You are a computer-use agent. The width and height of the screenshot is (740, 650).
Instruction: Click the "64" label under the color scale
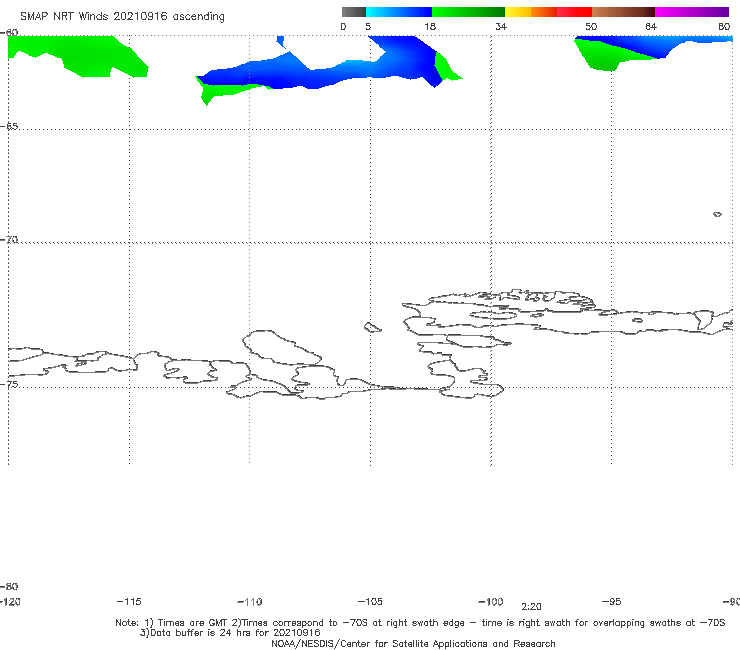[x=651, y=26]
